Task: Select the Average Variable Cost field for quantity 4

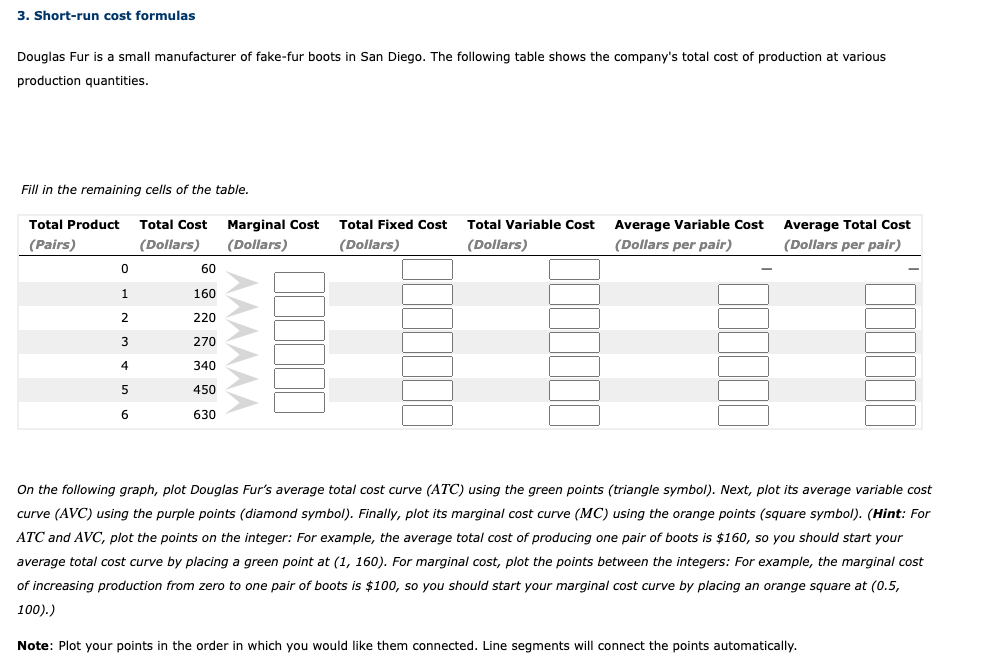Action: [x=743, y=365]
